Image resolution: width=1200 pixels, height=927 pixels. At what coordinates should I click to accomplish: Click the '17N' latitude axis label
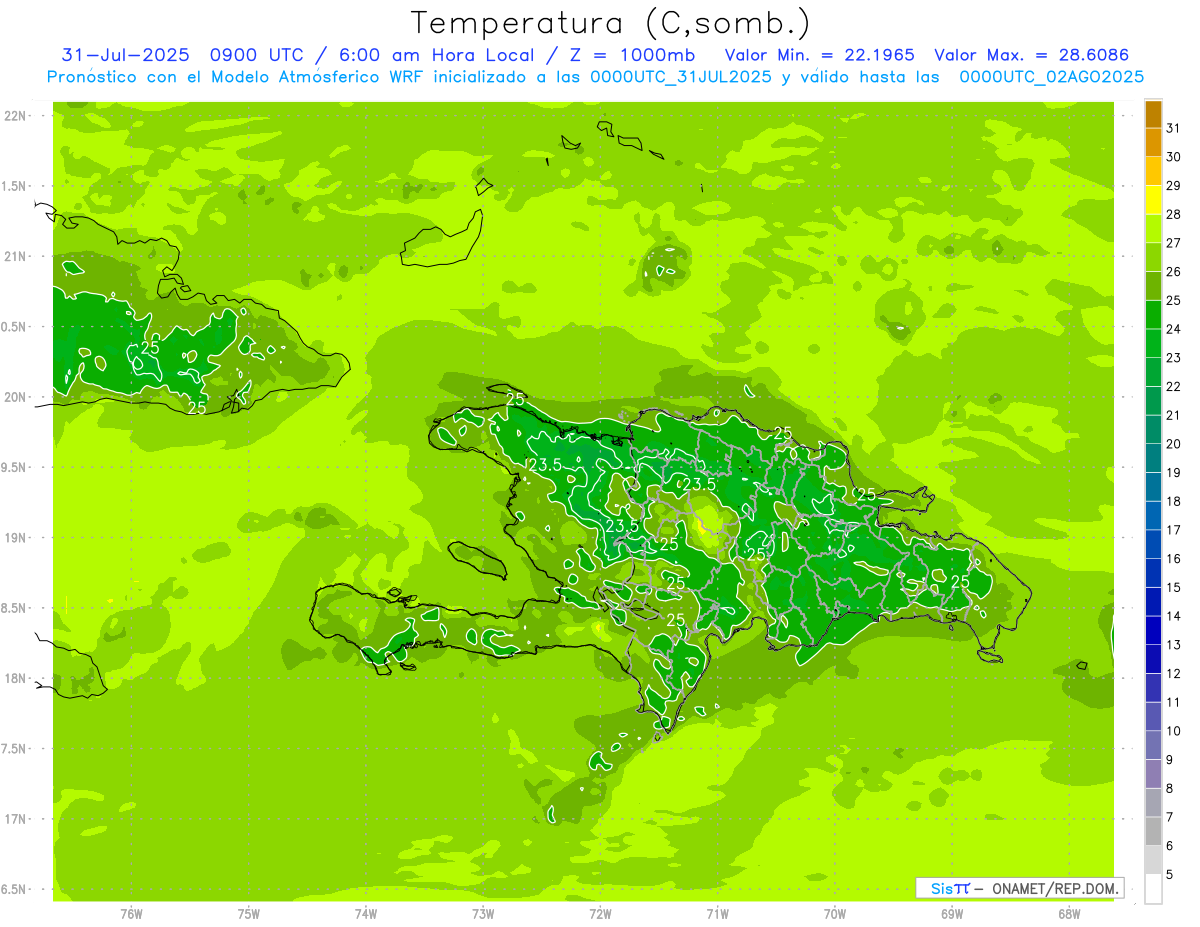[14, 819]
